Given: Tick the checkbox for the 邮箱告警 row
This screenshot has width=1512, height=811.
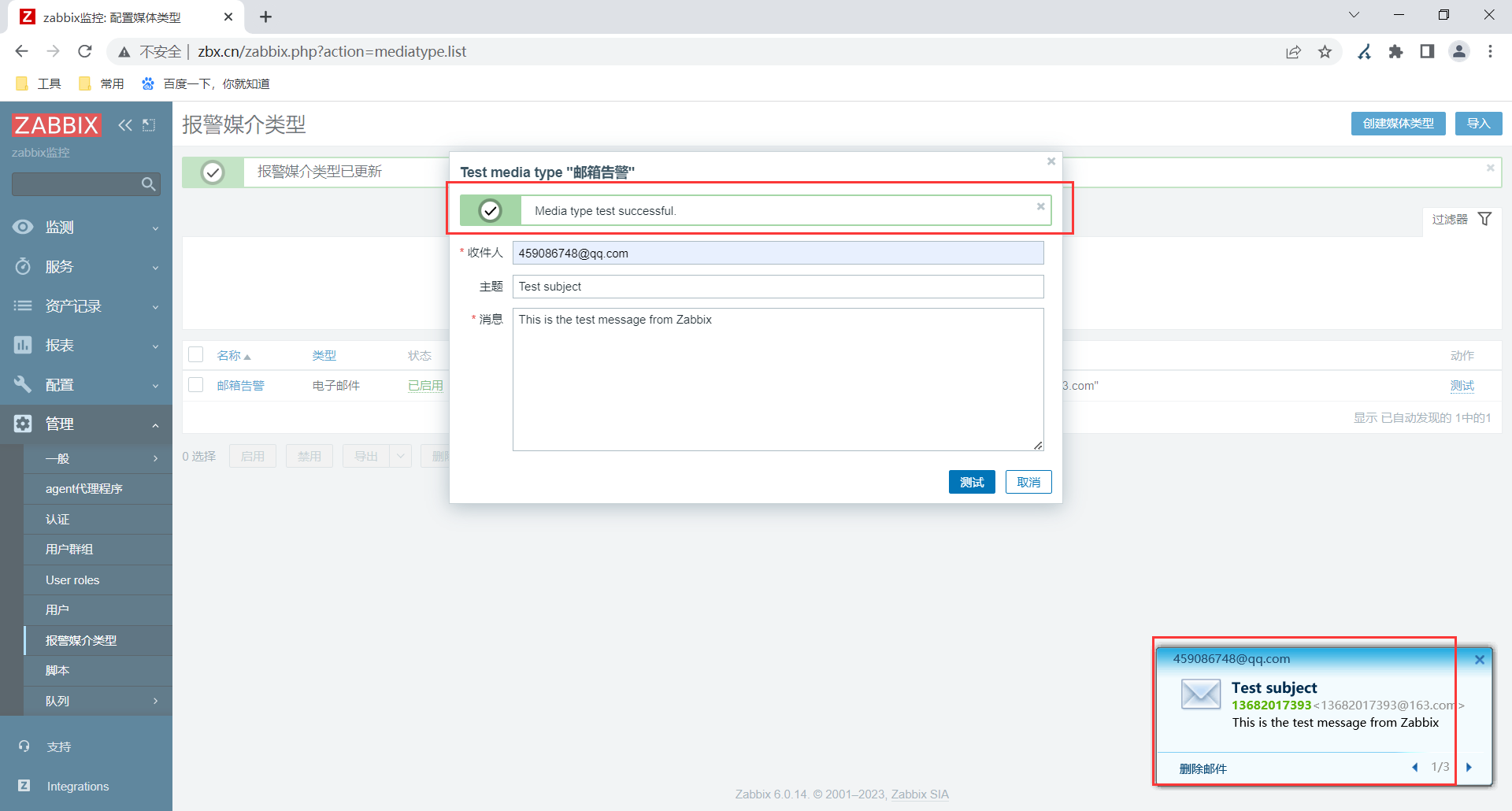Looking at the screenshot, I should (196, 384).
